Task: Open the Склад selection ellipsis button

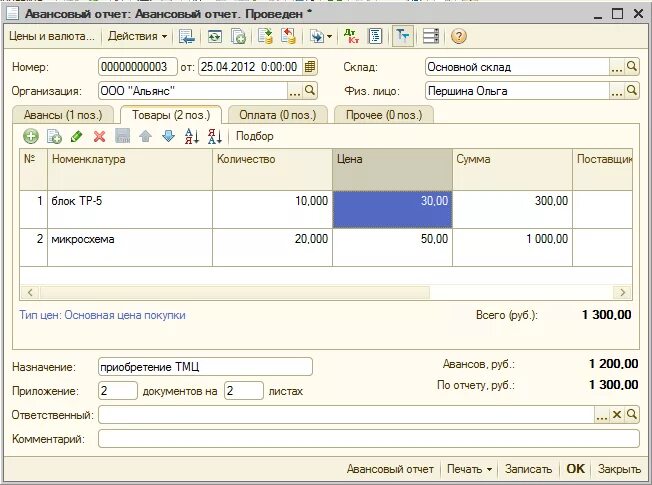Action: [x=617, y=67]
